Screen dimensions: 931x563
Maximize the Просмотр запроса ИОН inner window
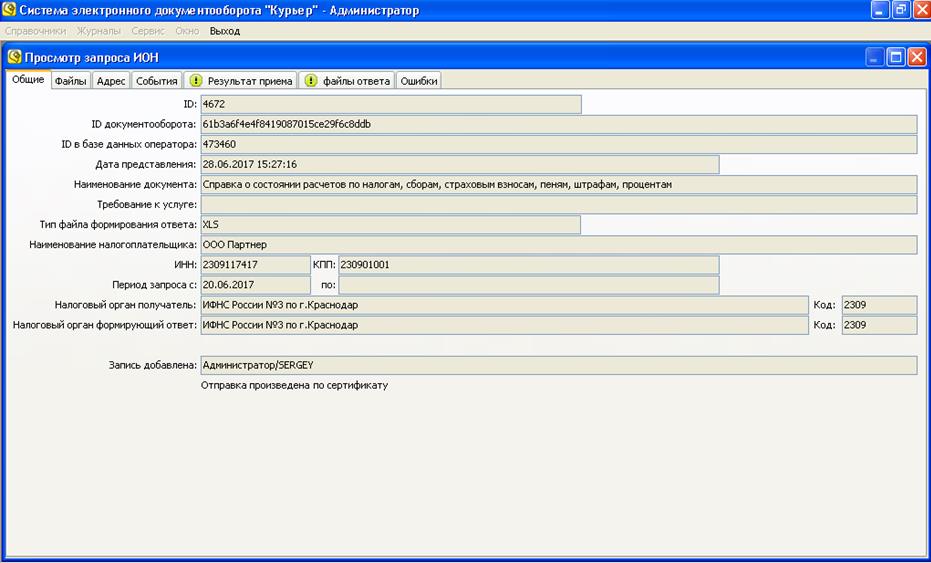coord(896,57)
